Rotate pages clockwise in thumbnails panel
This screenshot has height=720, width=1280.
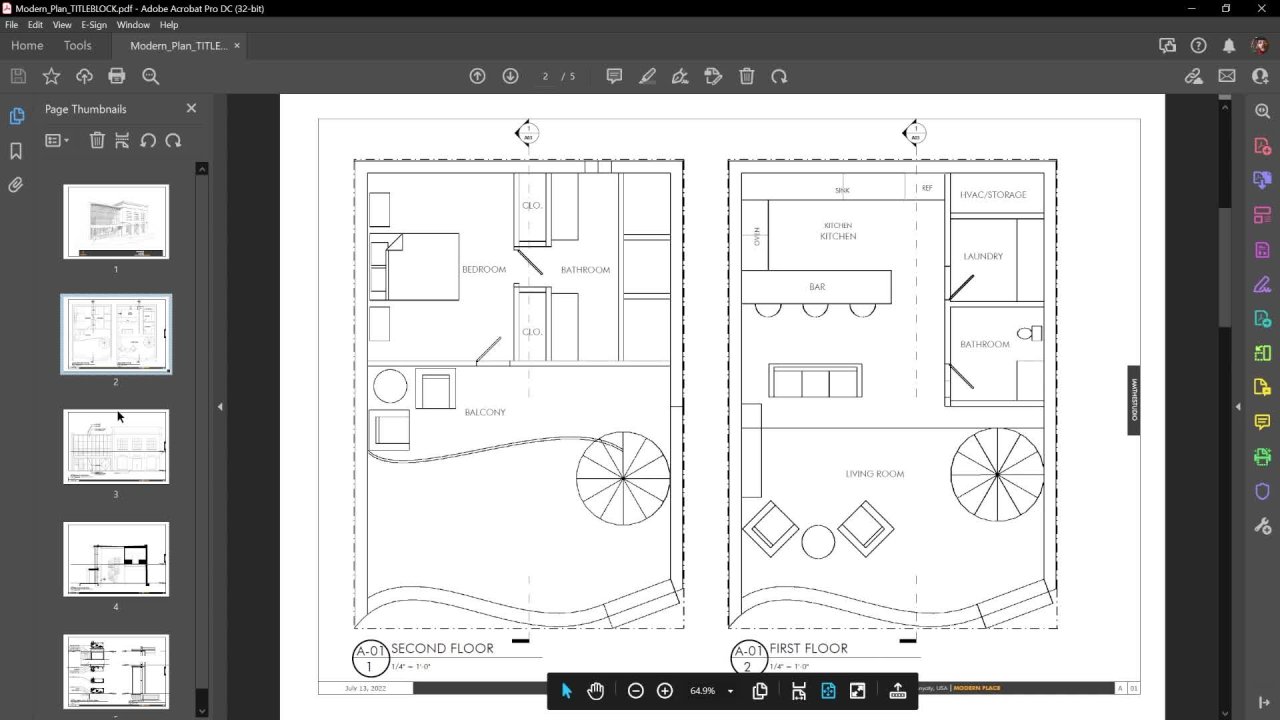173,141
